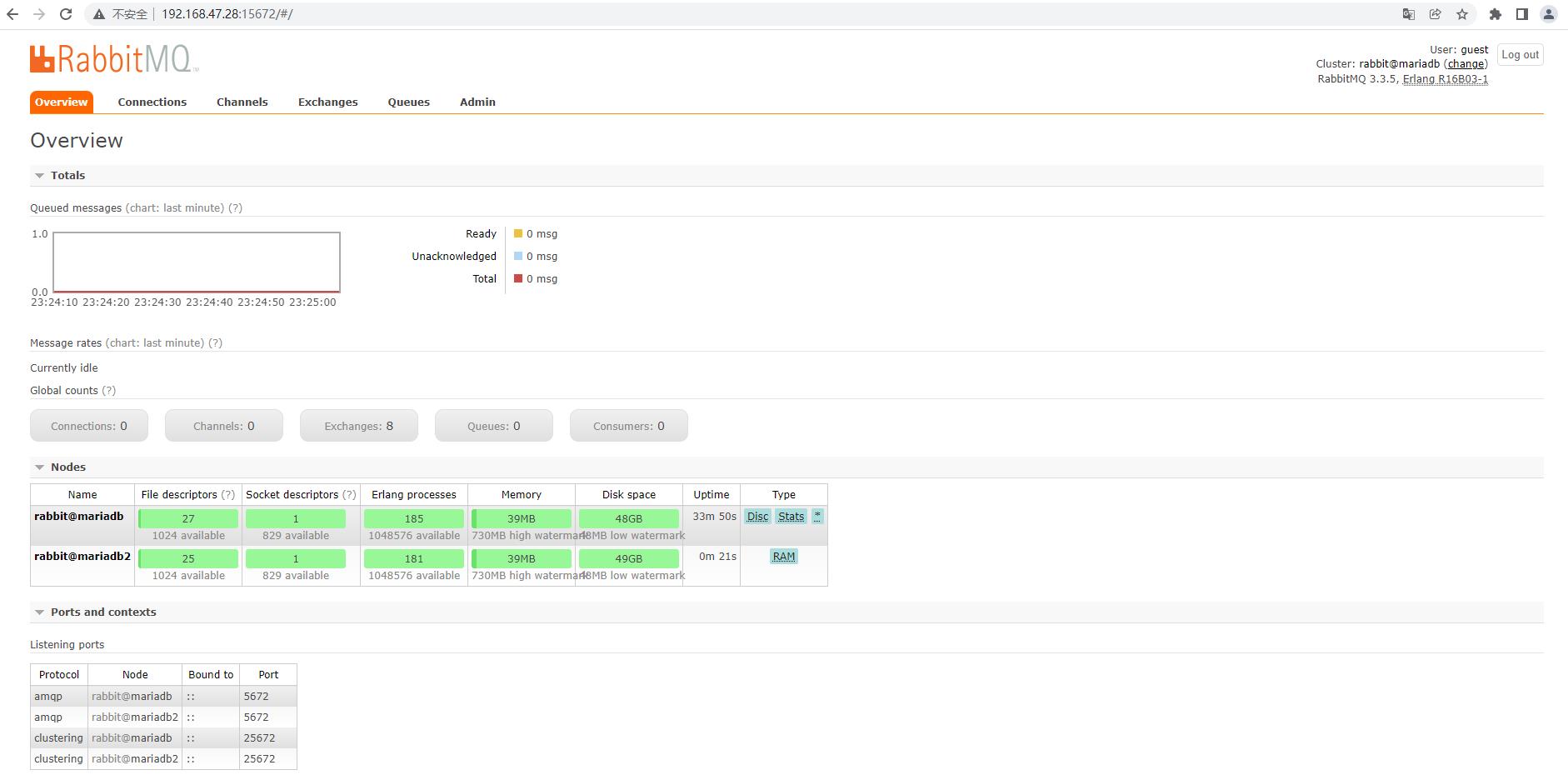Viewport: 1568px width, 775px height.
Task: Click the Disc type badge
Action: pyautogui.click(x=758, y=517)
